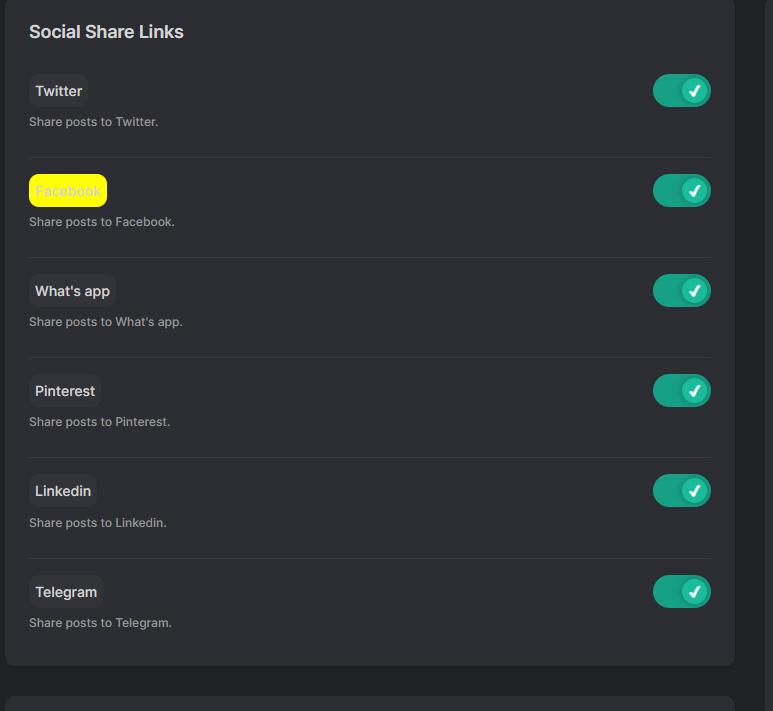
Task: Click "Share posts to Twitter." description
Action: point(94,122)
